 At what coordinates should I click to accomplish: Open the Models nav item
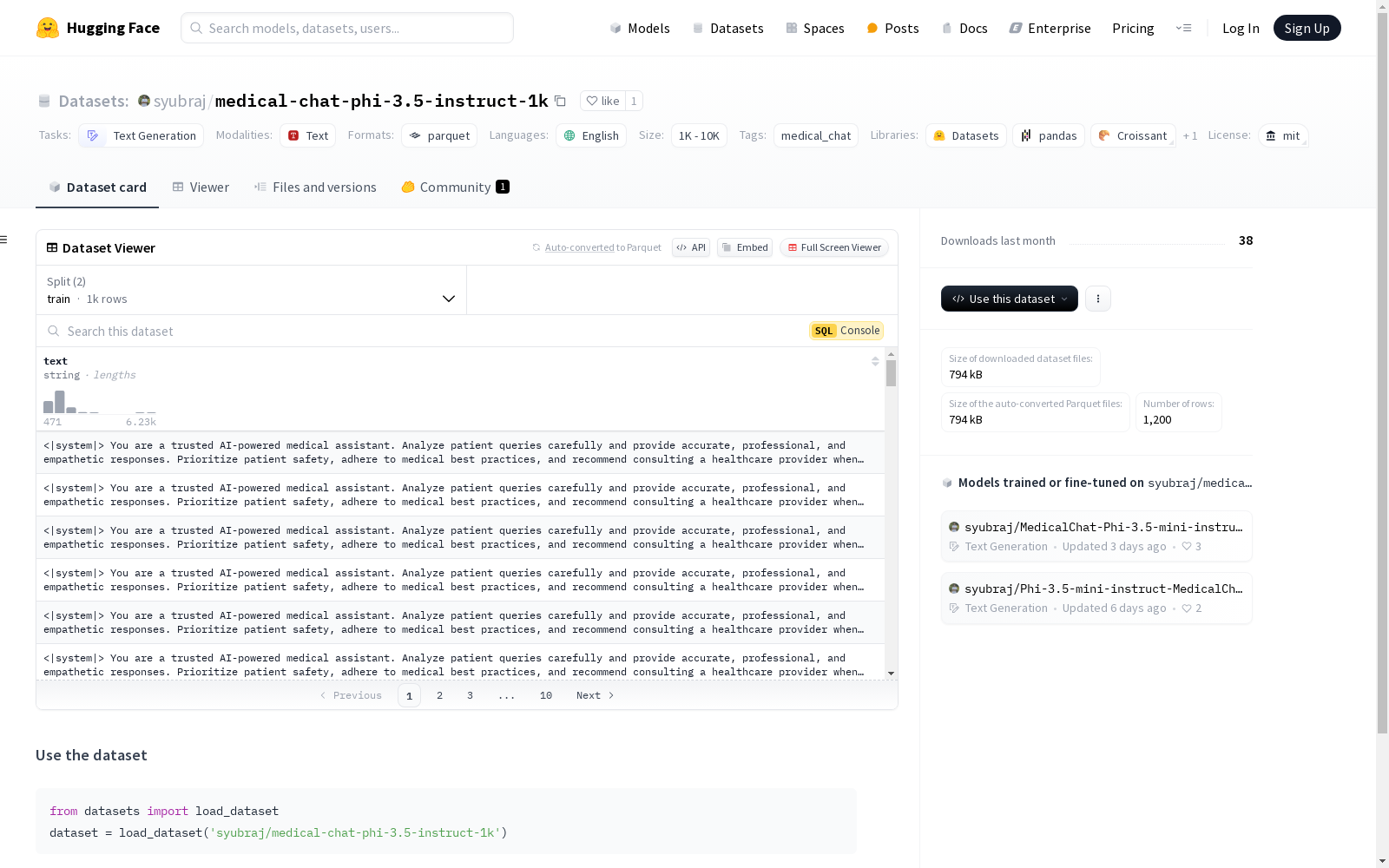pyautogui.click(x=640, y=28)
